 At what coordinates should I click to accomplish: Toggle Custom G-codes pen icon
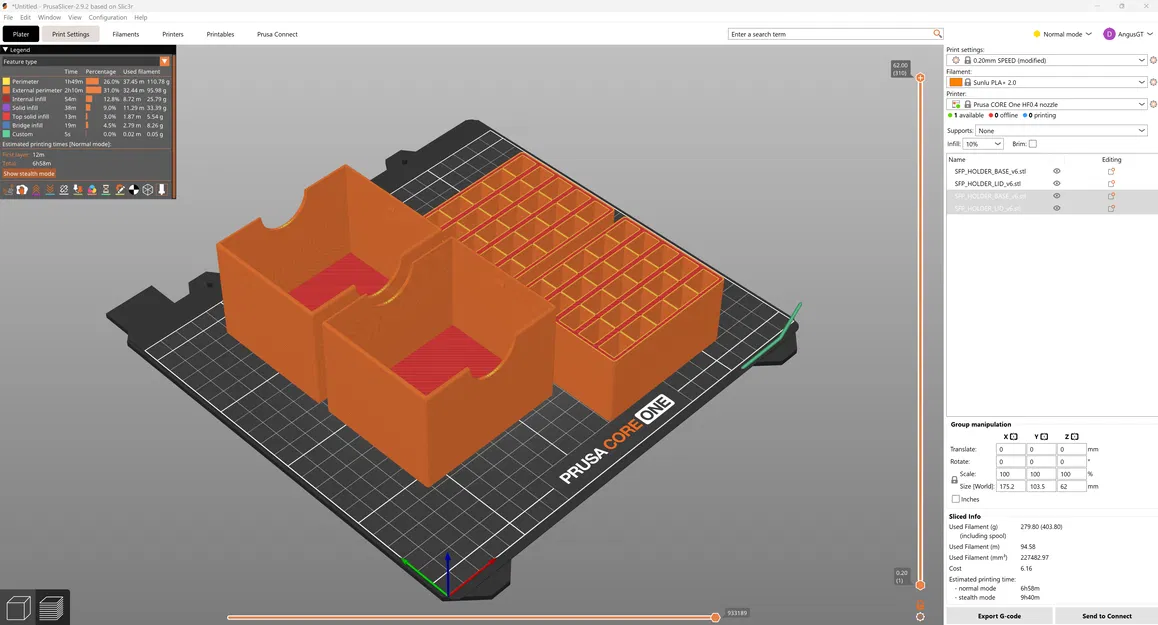[x=120, y=190]
